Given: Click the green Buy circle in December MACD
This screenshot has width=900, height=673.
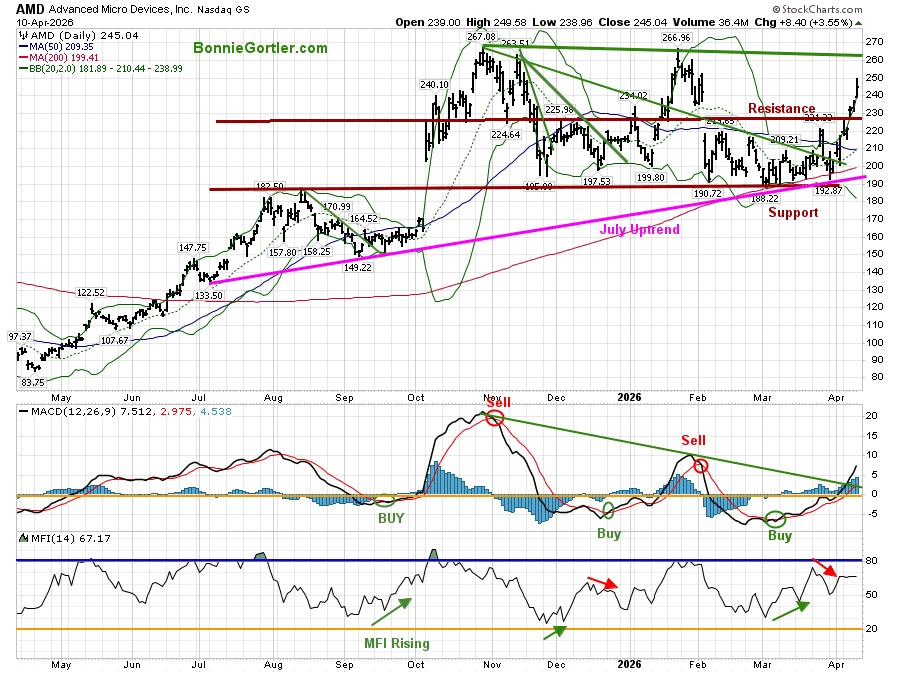Looking at the screenshot, I should [608, 510].
